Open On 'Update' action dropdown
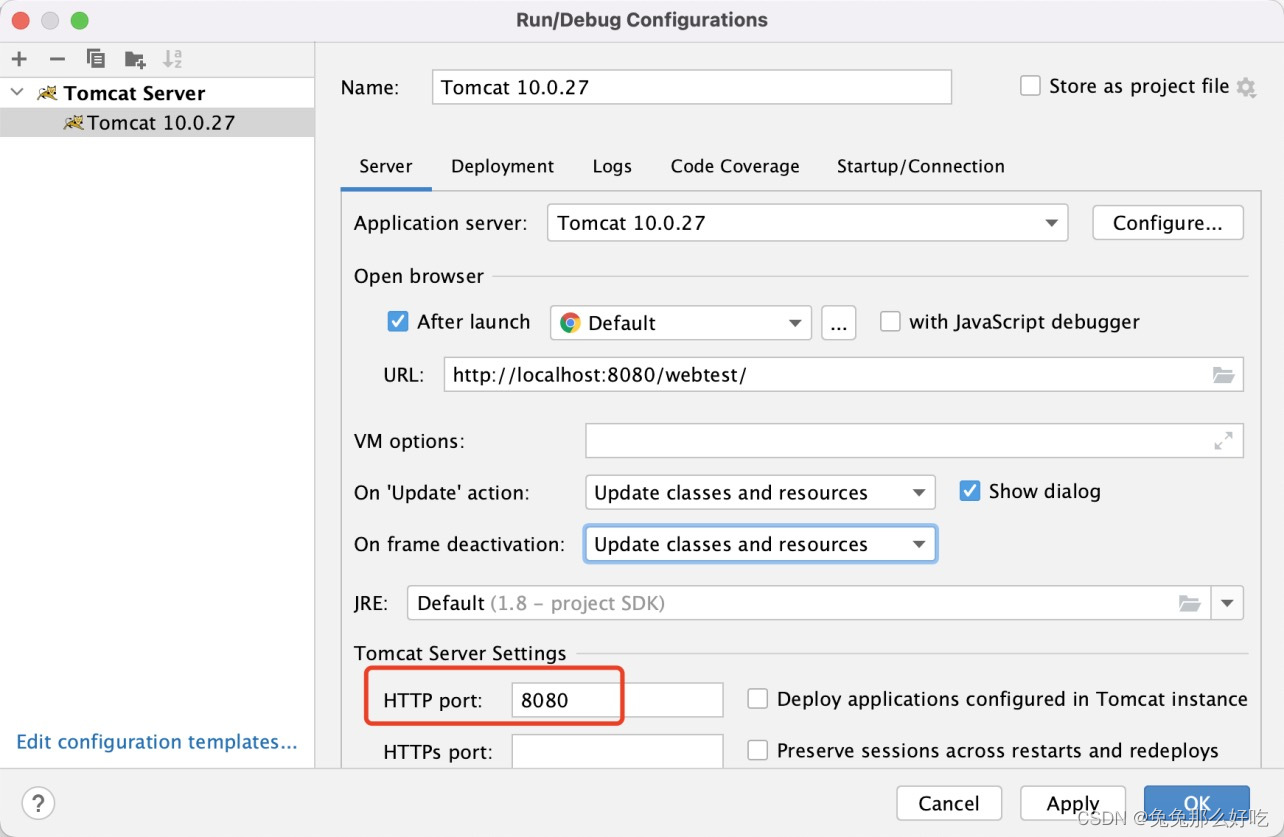Screen dimensions: 1284x837 point(760,492)
